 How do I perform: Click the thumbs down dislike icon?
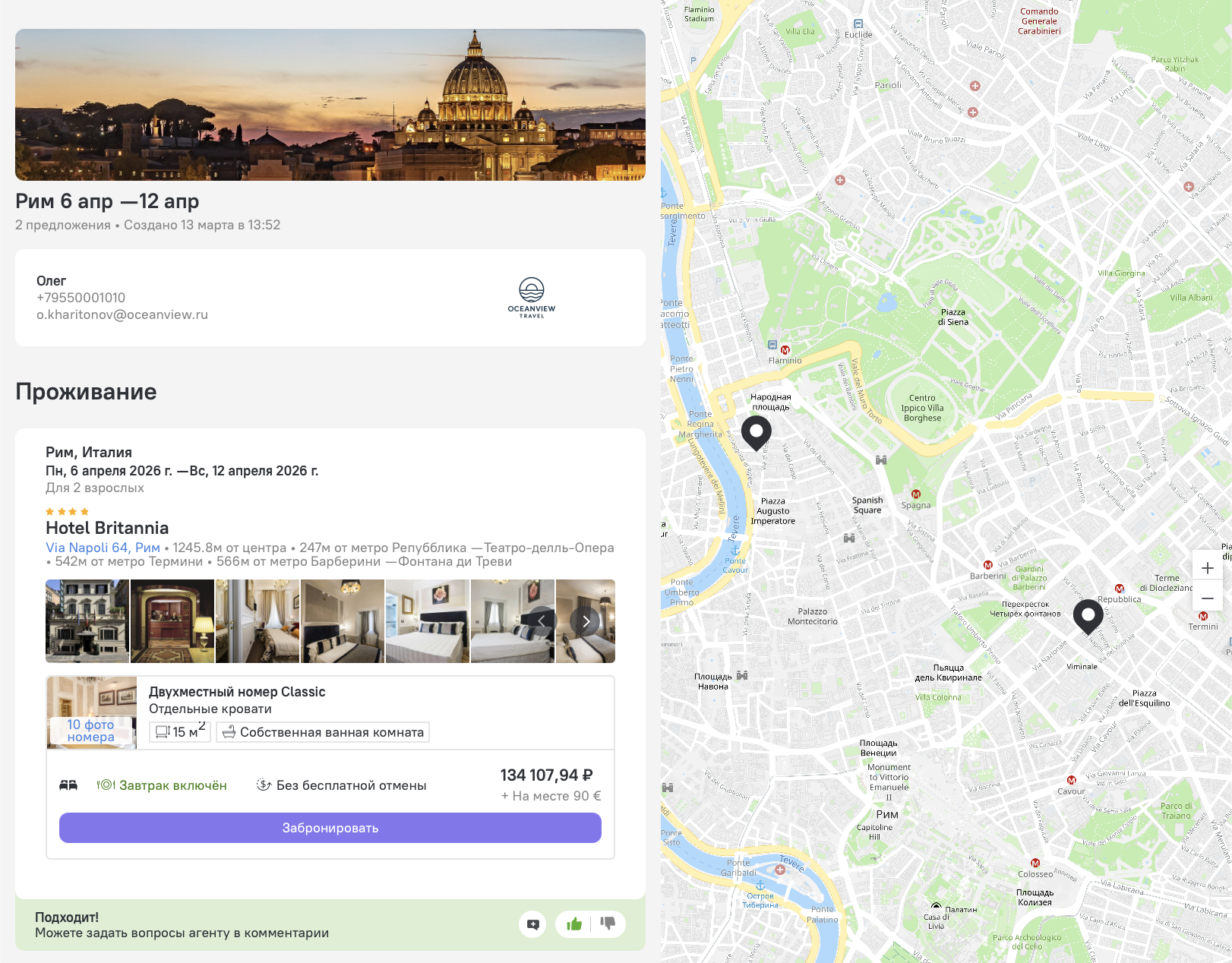(x=608, y=924)
